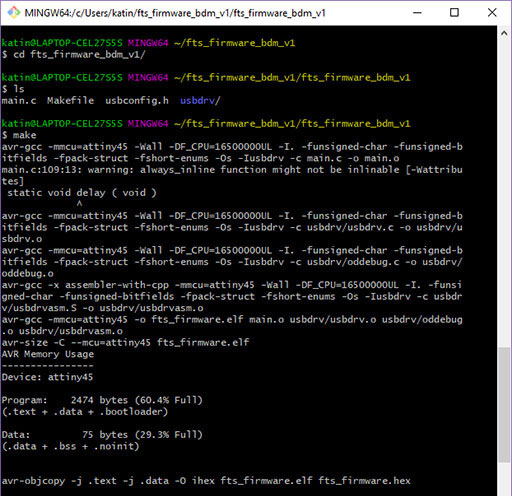Click the 'sbdrv.o' output line

pos(22,239)
